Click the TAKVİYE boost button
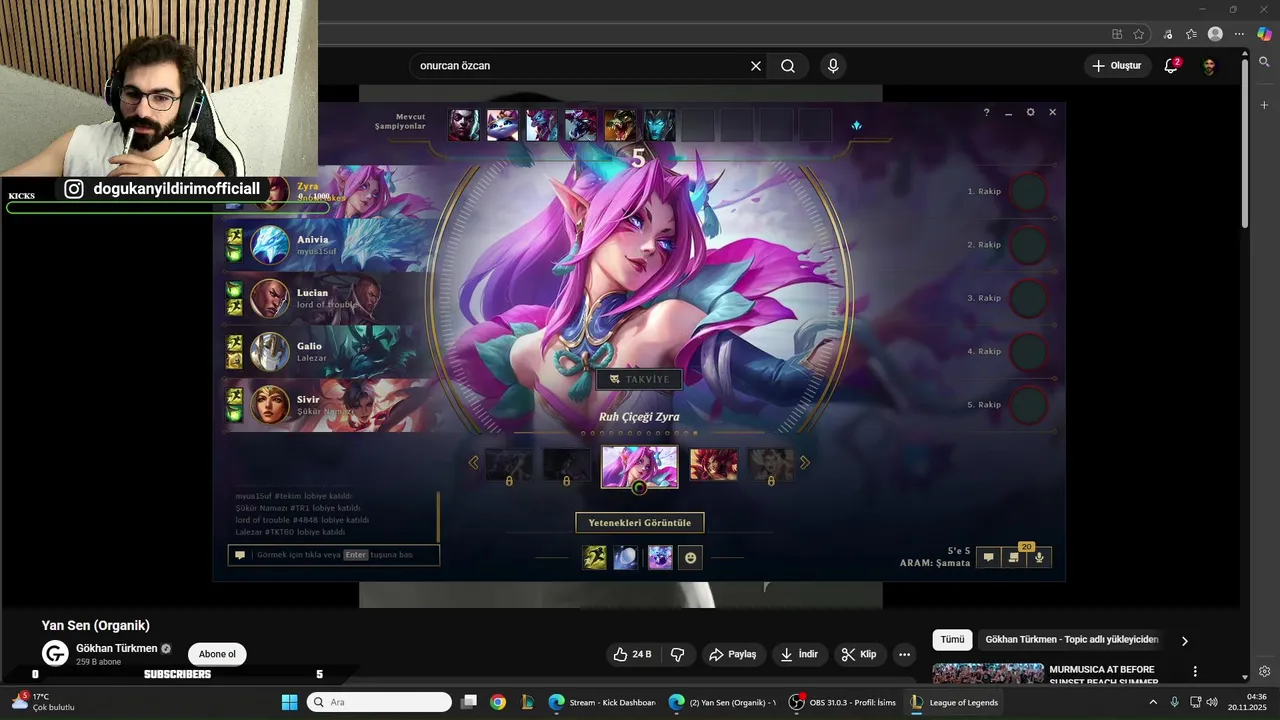This screenshot has height=720, width=1280. [x=640, y=380]
